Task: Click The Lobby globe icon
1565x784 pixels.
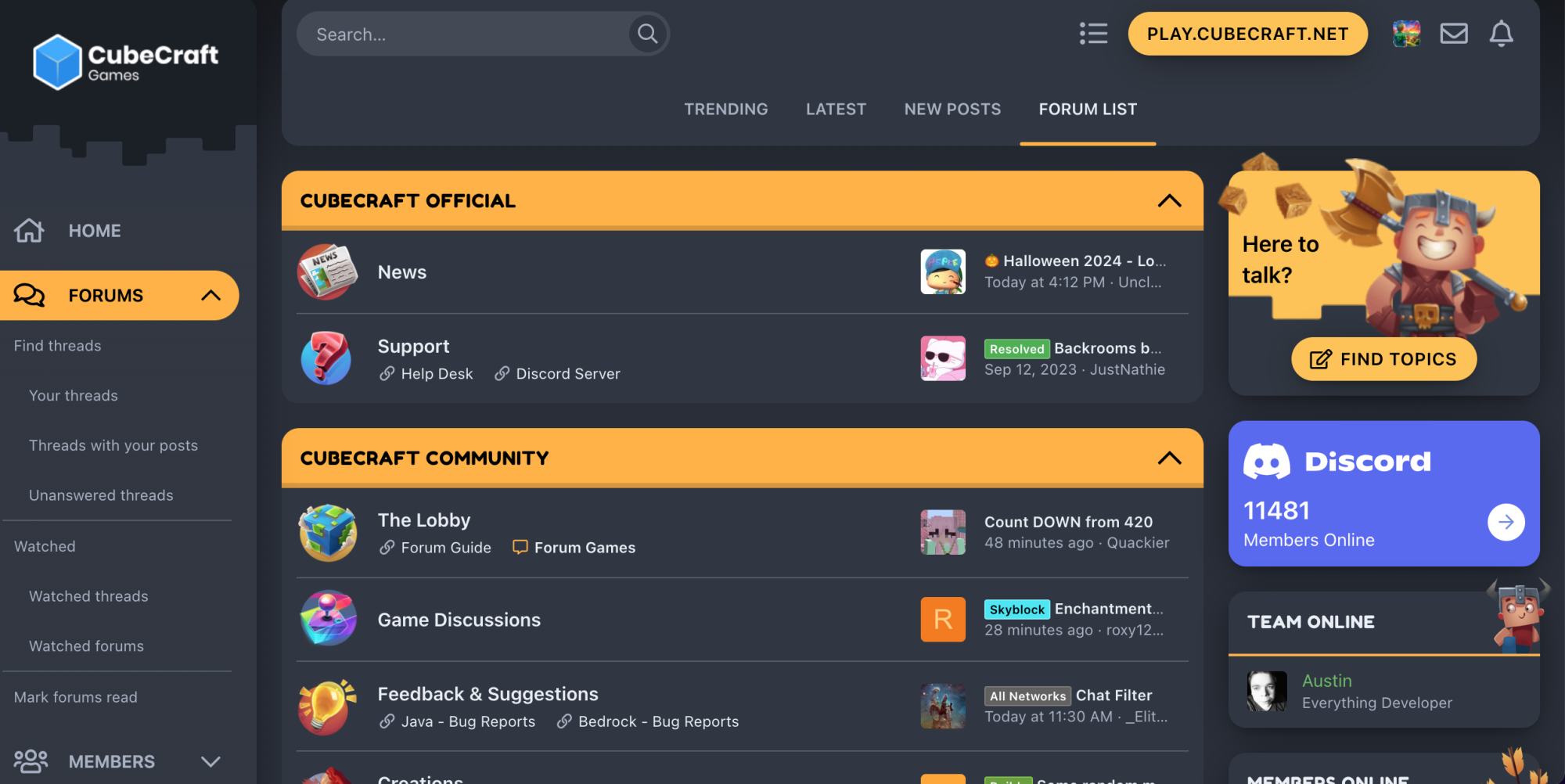Action: pyautogui.click(x=328, y=533)
